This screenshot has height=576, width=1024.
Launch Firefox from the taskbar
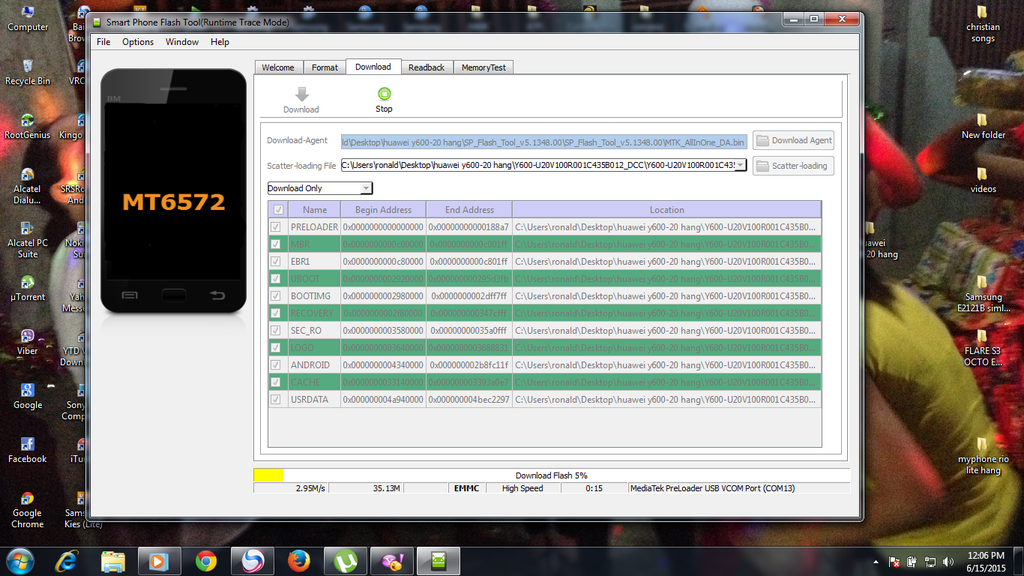(x=298, y=560)
